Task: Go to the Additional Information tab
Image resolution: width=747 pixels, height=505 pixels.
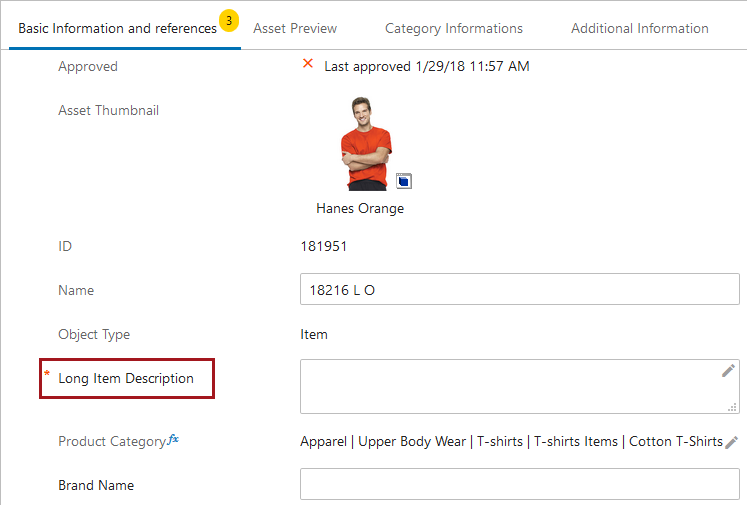Action: tap(639, 28)
